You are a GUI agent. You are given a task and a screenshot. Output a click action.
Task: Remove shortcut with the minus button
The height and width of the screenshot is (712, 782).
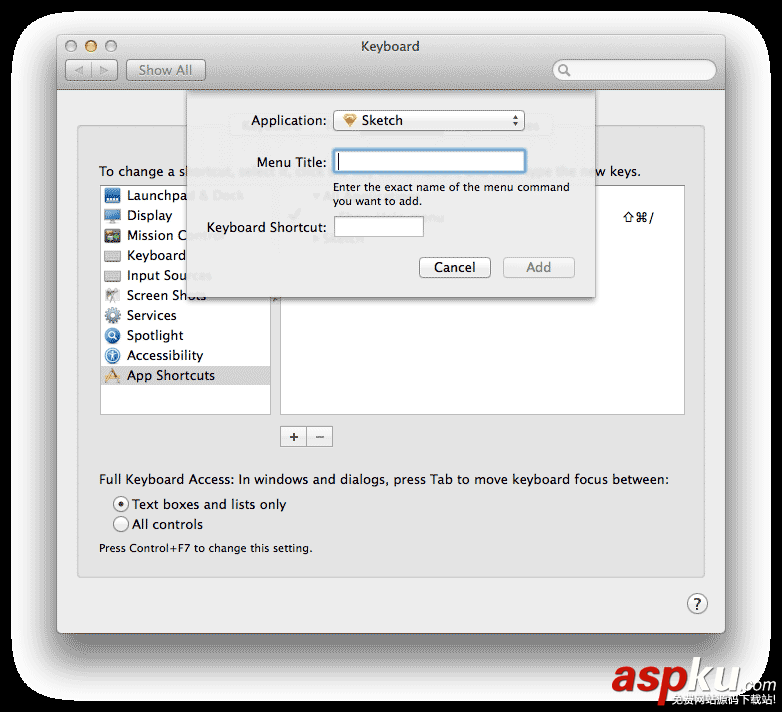[x=320, y=437]
